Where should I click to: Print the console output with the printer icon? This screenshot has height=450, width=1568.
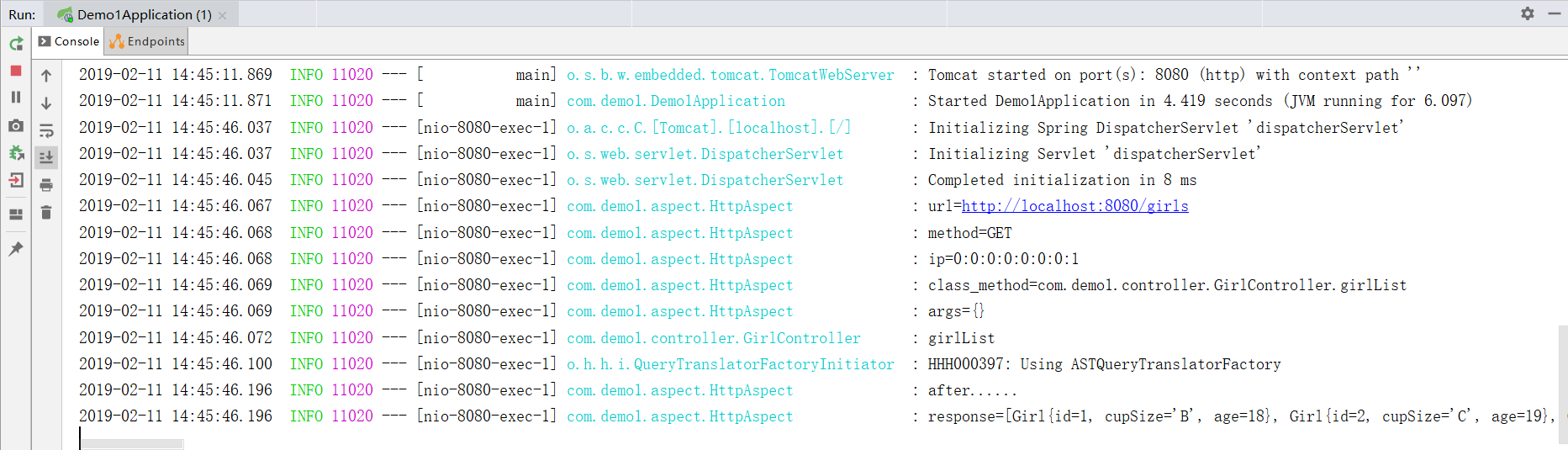46,185
